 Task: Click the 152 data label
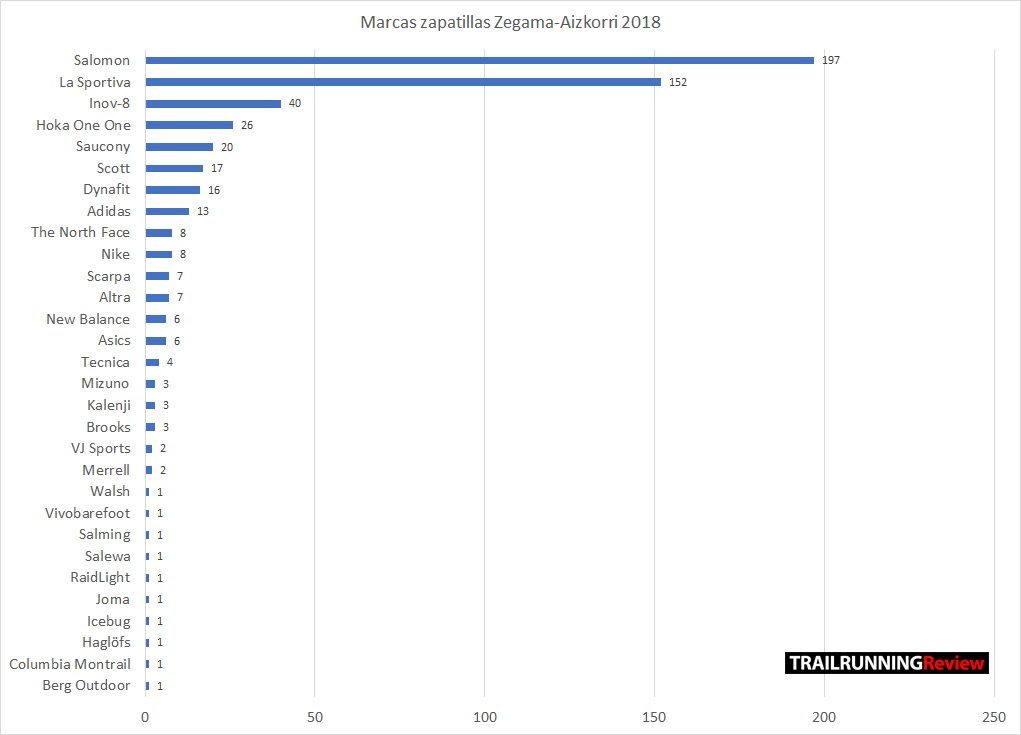(678, 82)
